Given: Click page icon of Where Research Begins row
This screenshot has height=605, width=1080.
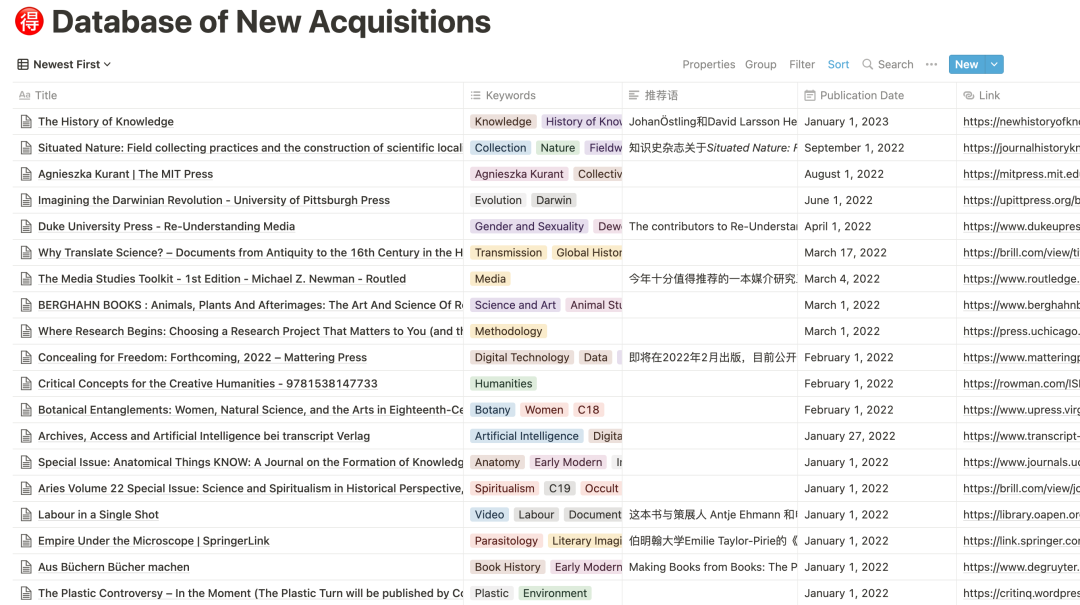Looking at the screenshot, I should coord(26,331).
